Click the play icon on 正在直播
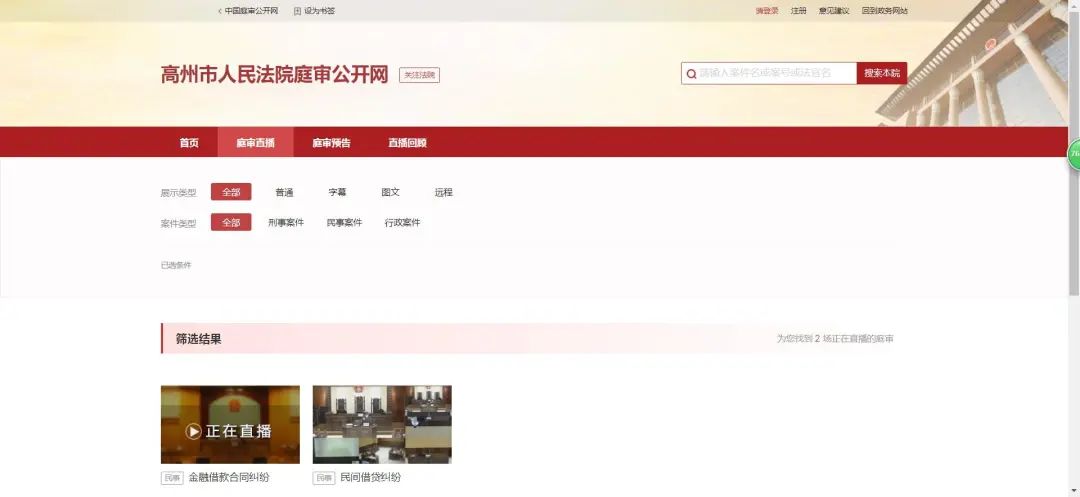 194,431
